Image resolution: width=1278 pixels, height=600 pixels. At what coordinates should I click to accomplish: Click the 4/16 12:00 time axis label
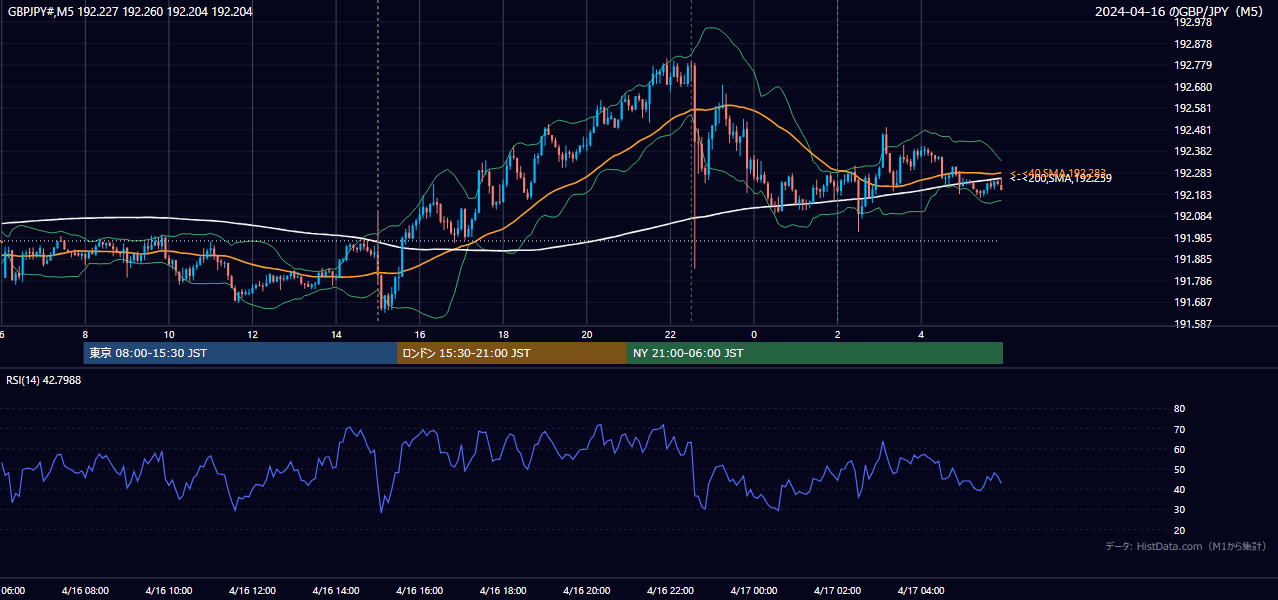[x=252, y=590]
